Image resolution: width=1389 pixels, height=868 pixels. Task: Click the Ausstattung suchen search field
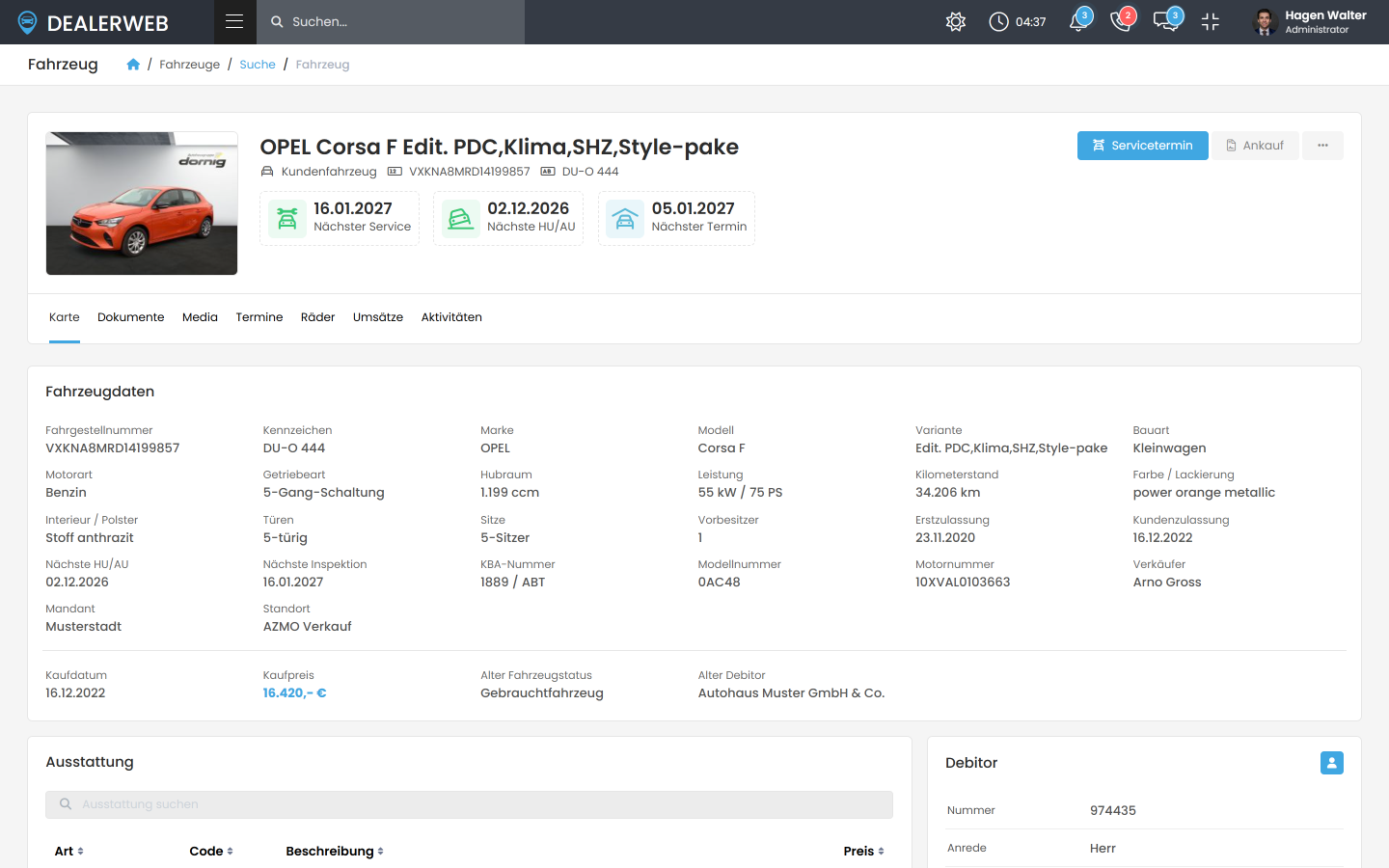point(469,804)
